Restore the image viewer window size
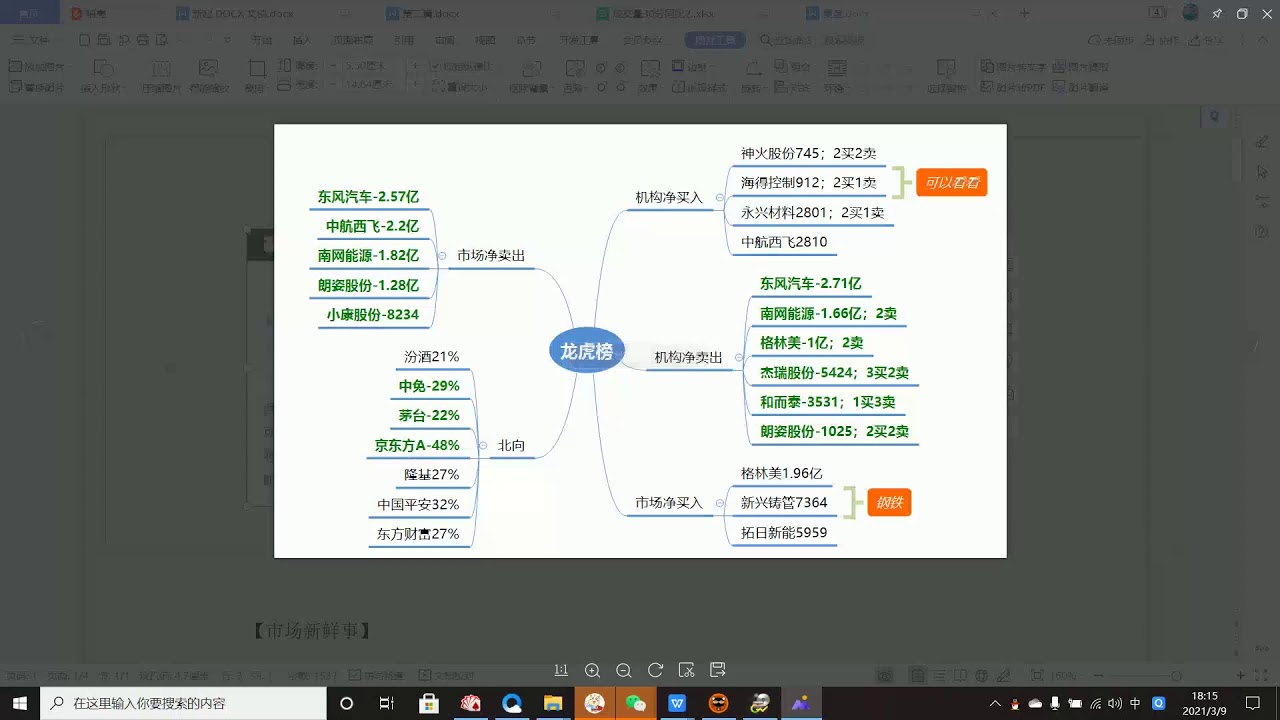The image size is (1280, 720). coord(1242,14)
